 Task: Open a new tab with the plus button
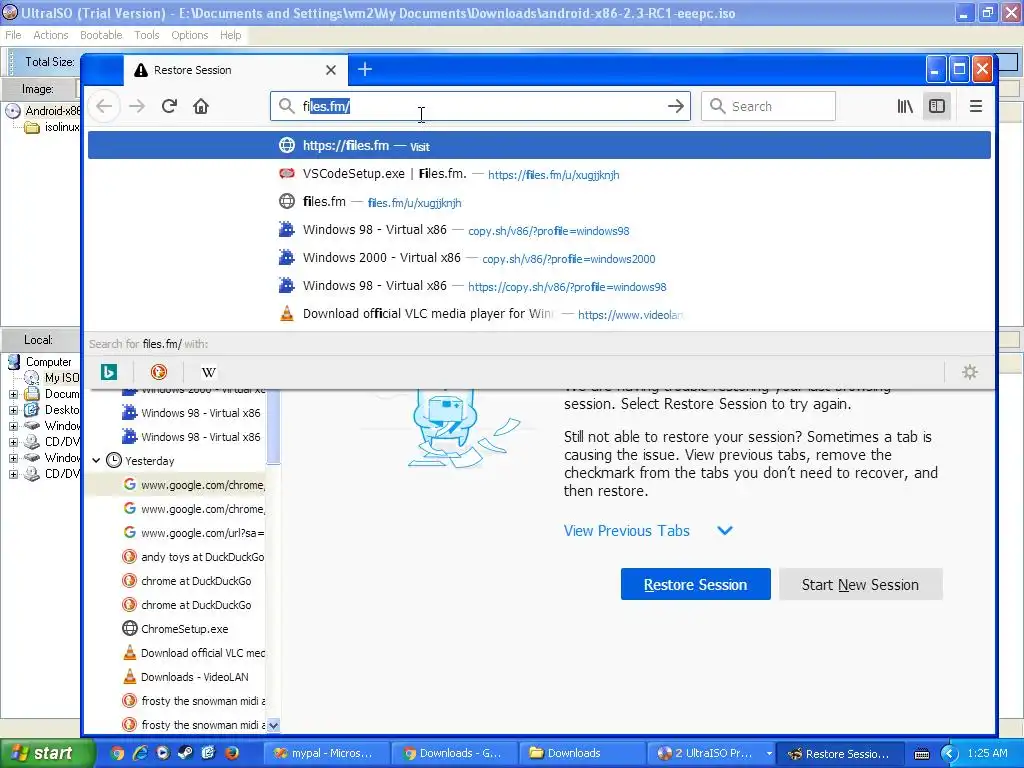click(365, 69)
